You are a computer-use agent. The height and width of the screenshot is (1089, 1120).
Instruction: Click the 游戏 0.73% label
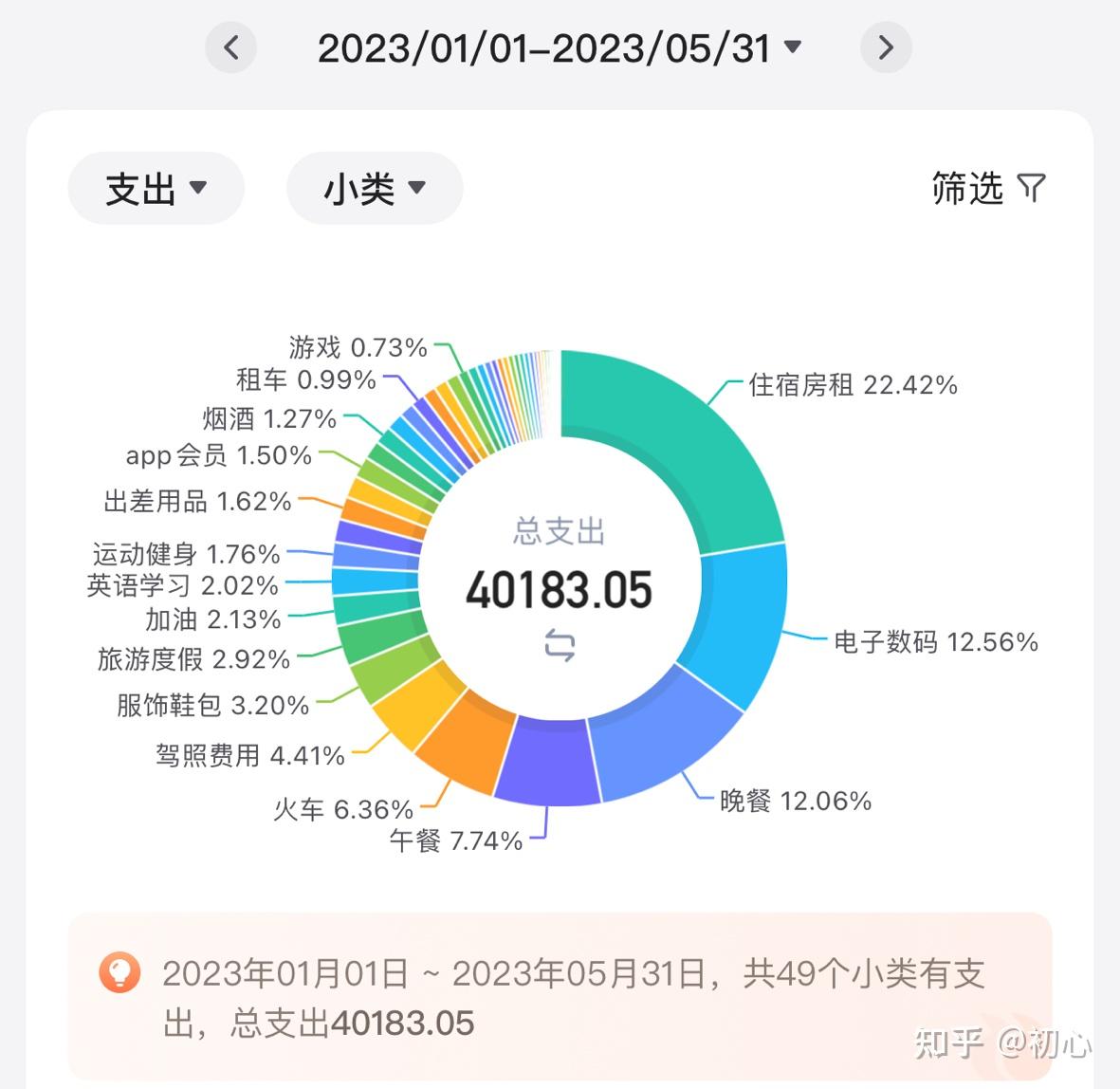355,346
